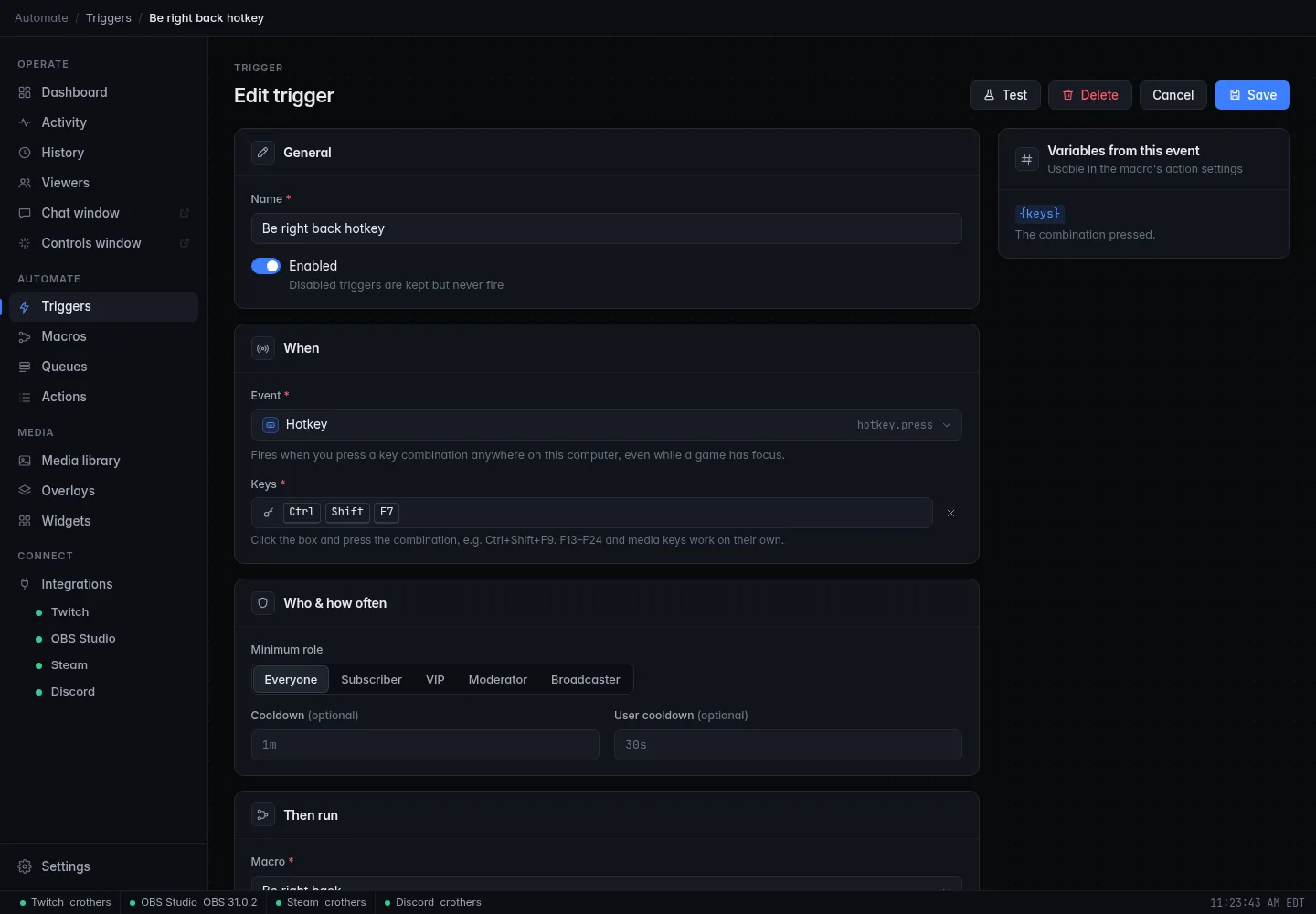Click the Overlays layers icon
The image size is (1316, 914).
point(25,491)
